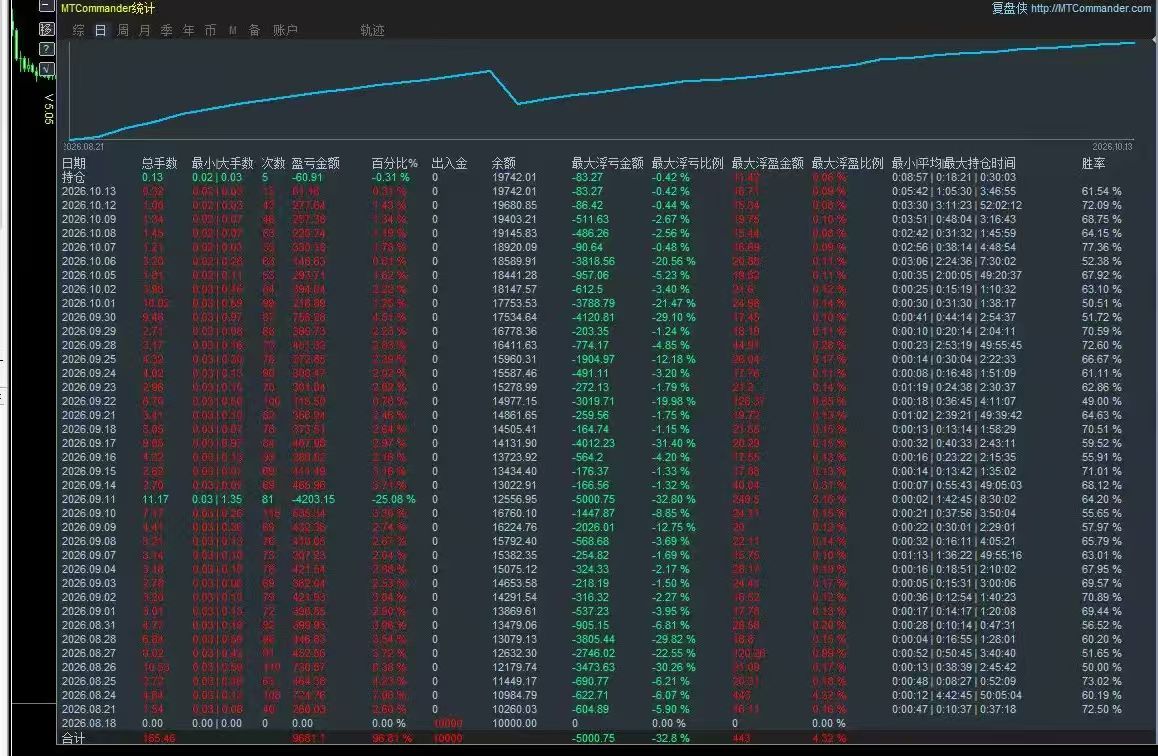Screen dimensions: 1158x756
Task: Click the 总手数 column header
Action: click(160, 163)
